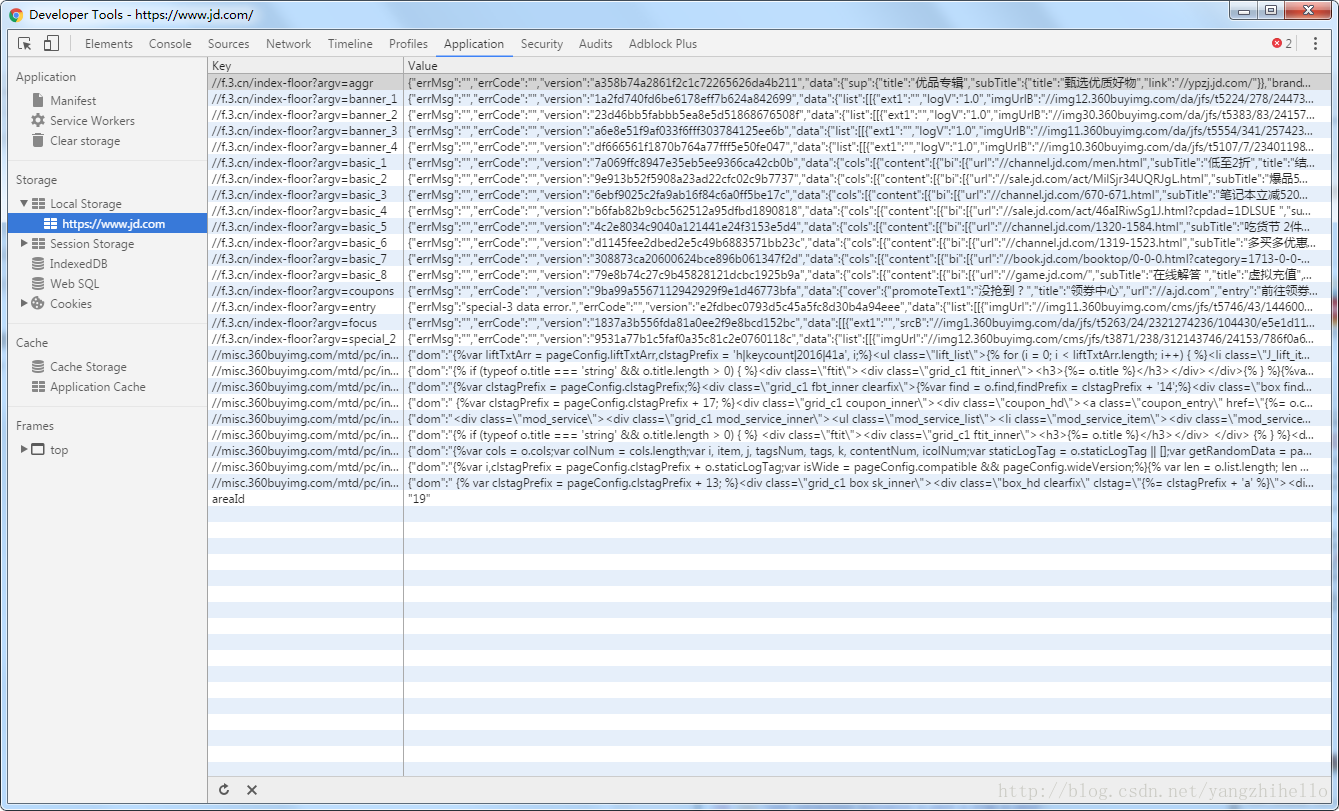Open the Adblock Plus tab
1339x811 pixels.
point(663,44)
